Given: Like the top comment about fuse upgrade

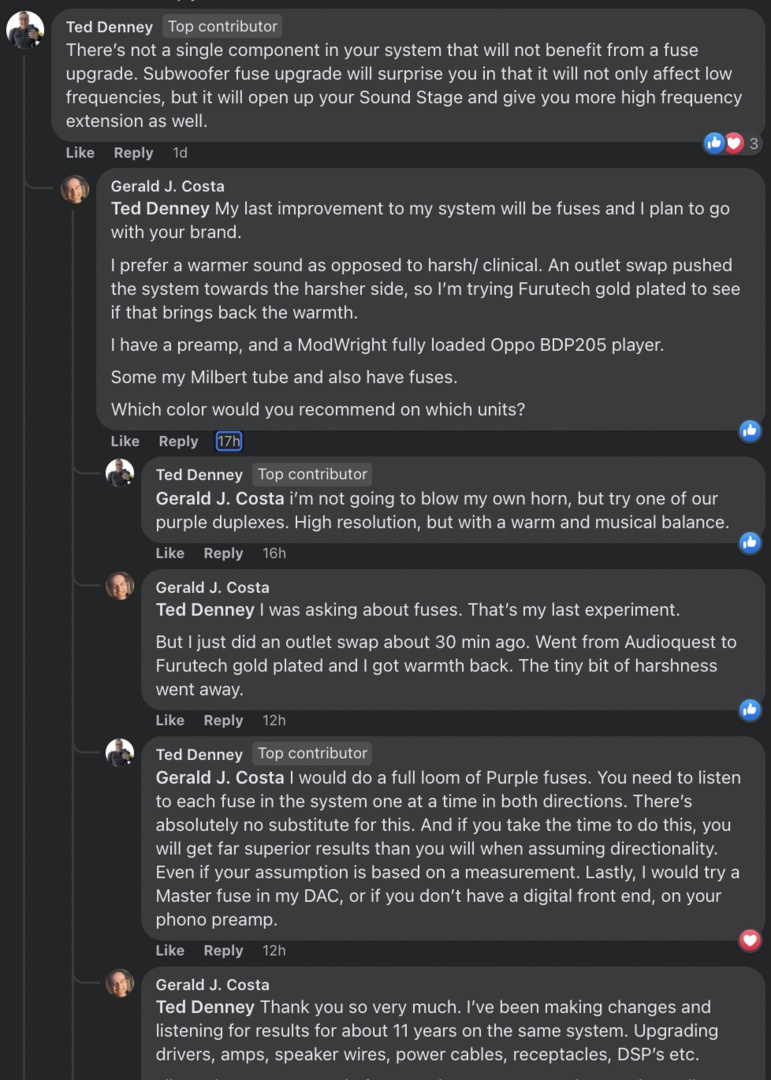Looking at the screenshot, I should coord(80,153).
